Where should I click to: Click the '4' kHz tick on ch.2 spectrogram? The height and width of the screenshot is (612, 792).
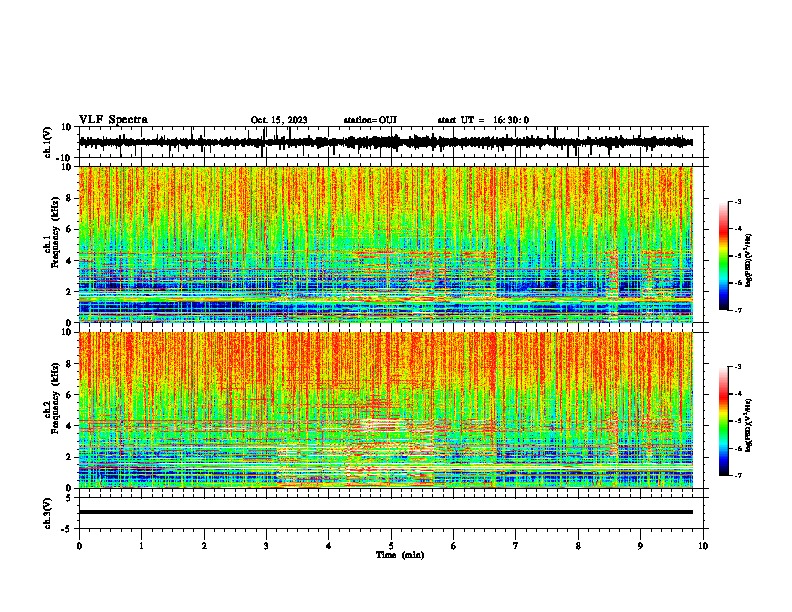tap(69, 426)
